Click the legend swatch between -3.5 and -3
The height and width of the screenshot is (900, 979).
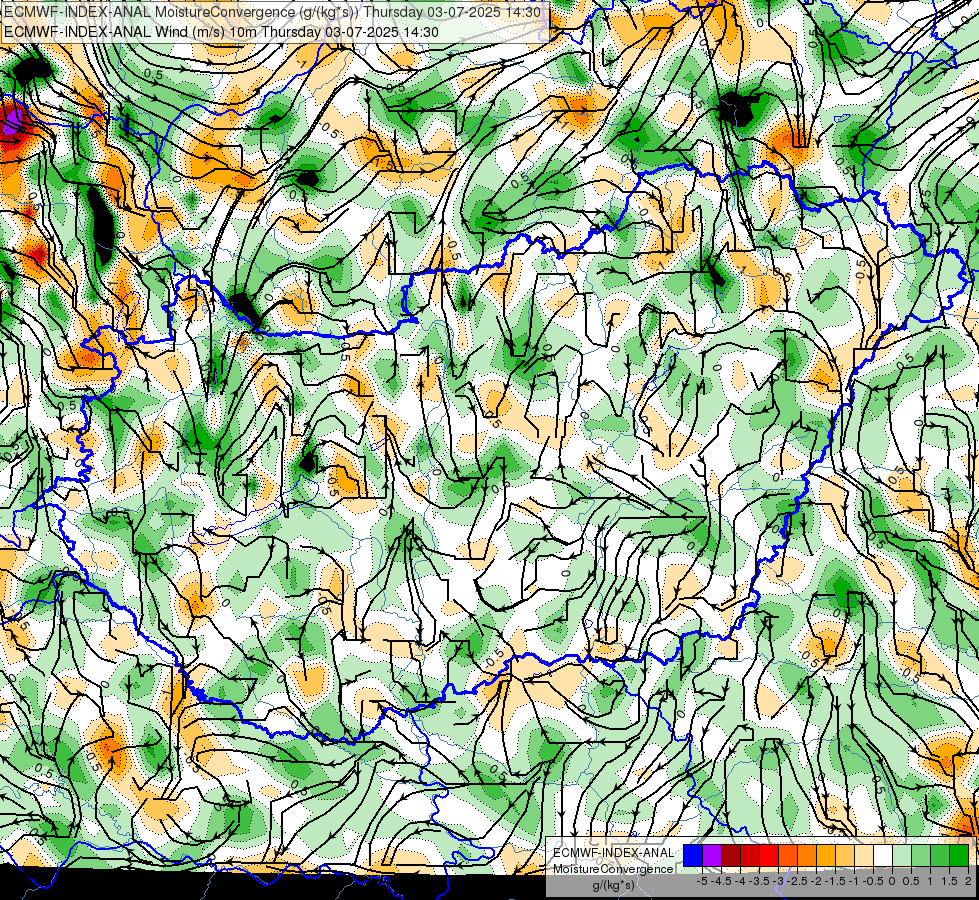tap(769, 855)
